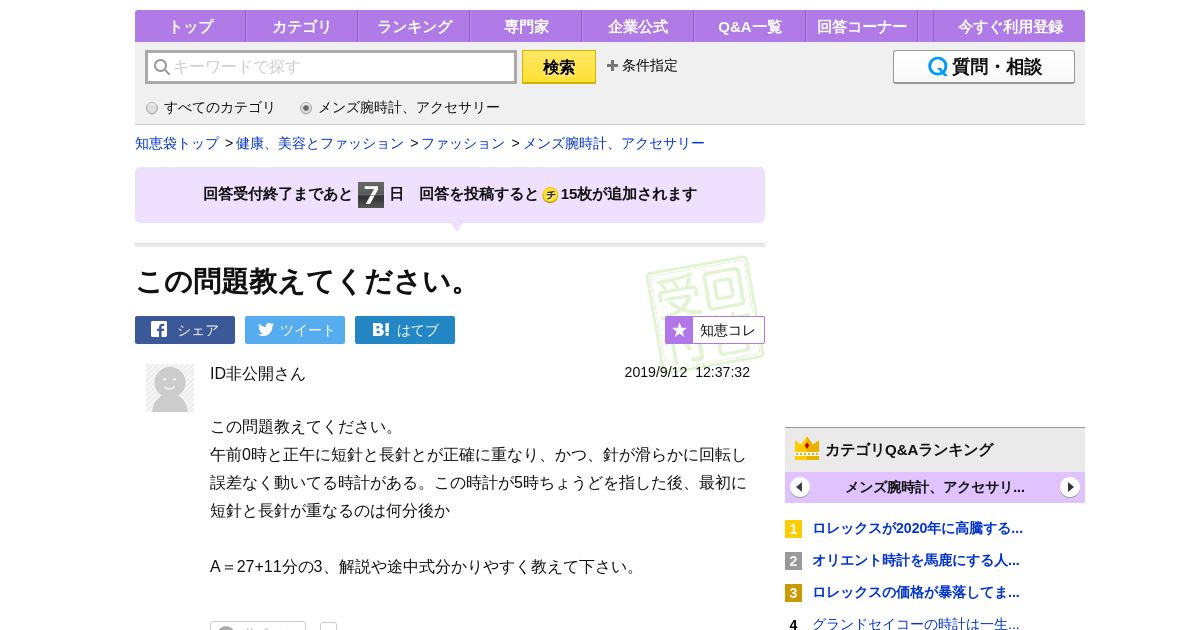Click the gray number 2 ranking badge

pos(793,561)
